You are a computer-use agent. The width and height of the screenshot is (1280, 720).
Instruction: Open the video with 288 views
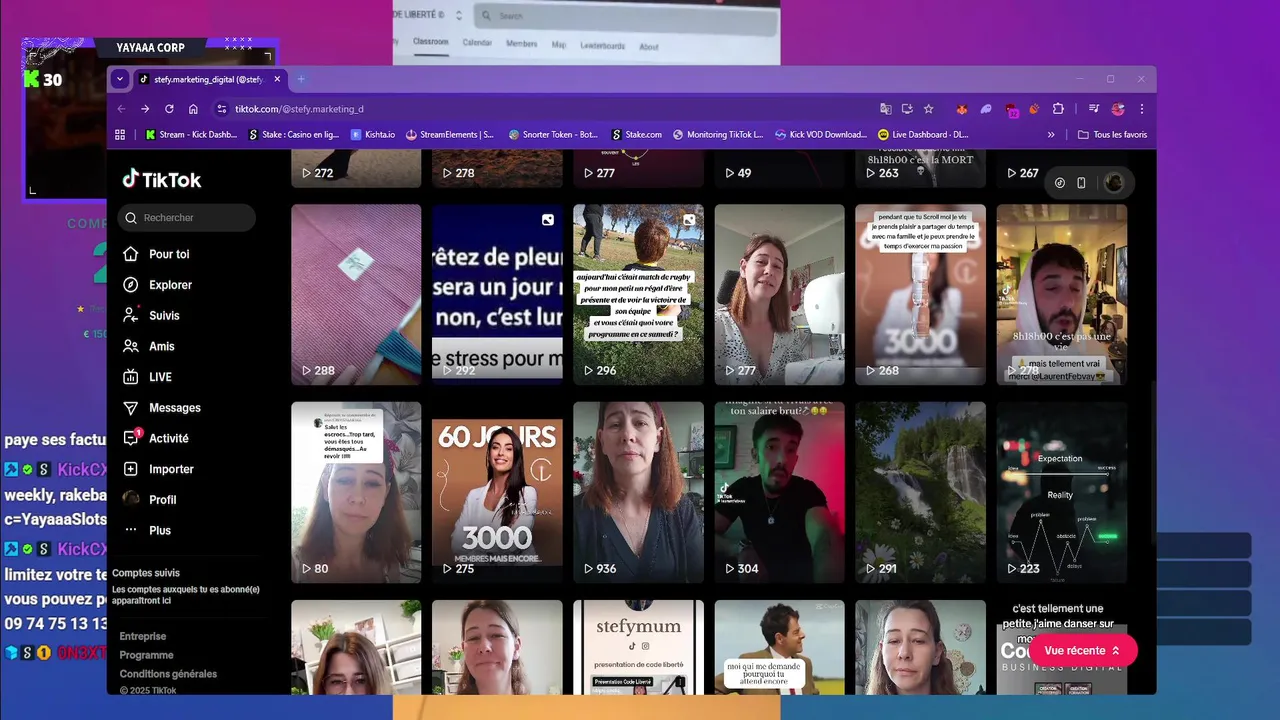pyautogui.click(x=356, y=294)
